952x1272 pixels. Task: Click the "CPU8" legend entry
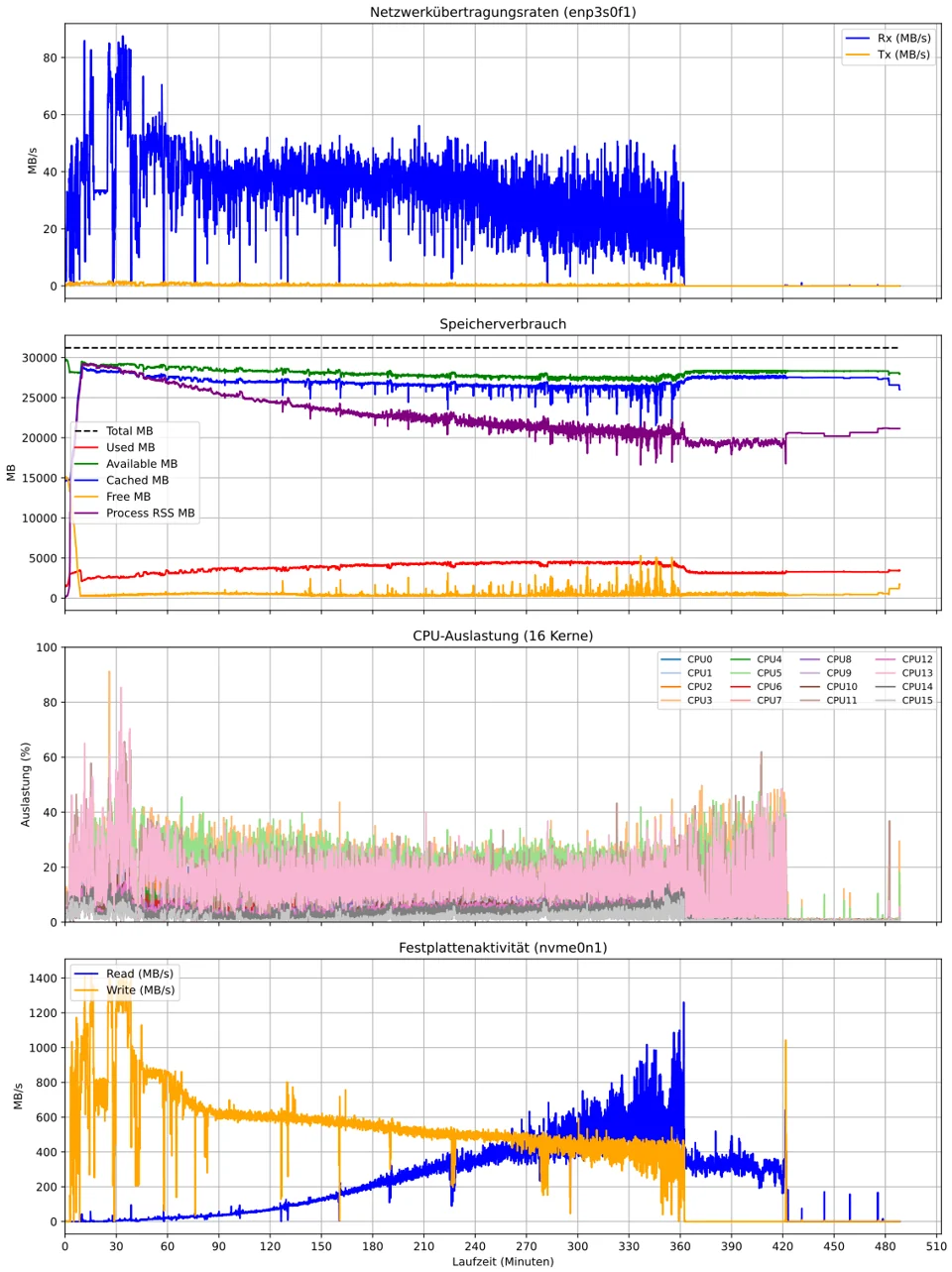coord(825,659)
